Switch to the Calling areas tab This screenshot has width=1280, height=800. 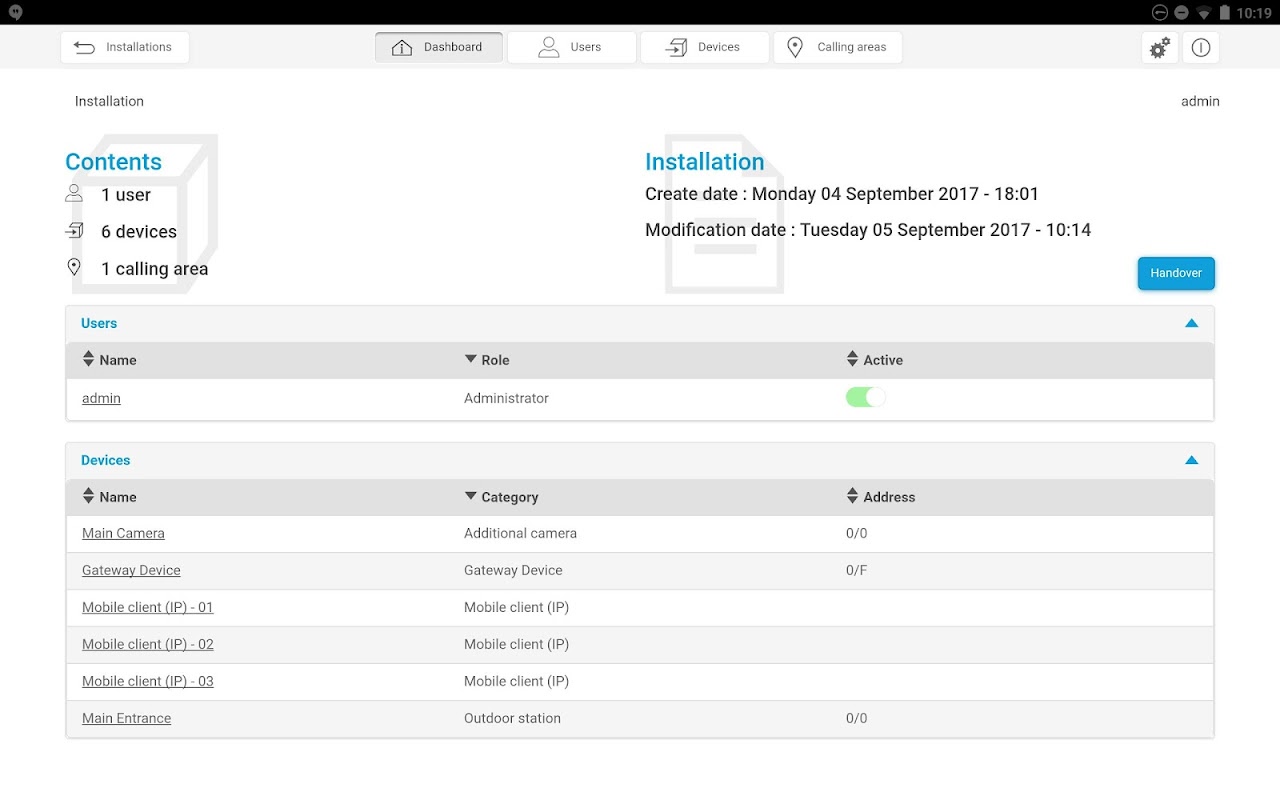pos(838,47)
